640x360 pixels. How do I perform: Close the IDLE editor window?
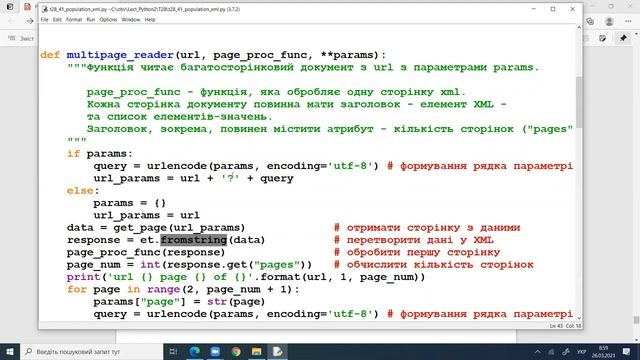(x=572, y=9)
